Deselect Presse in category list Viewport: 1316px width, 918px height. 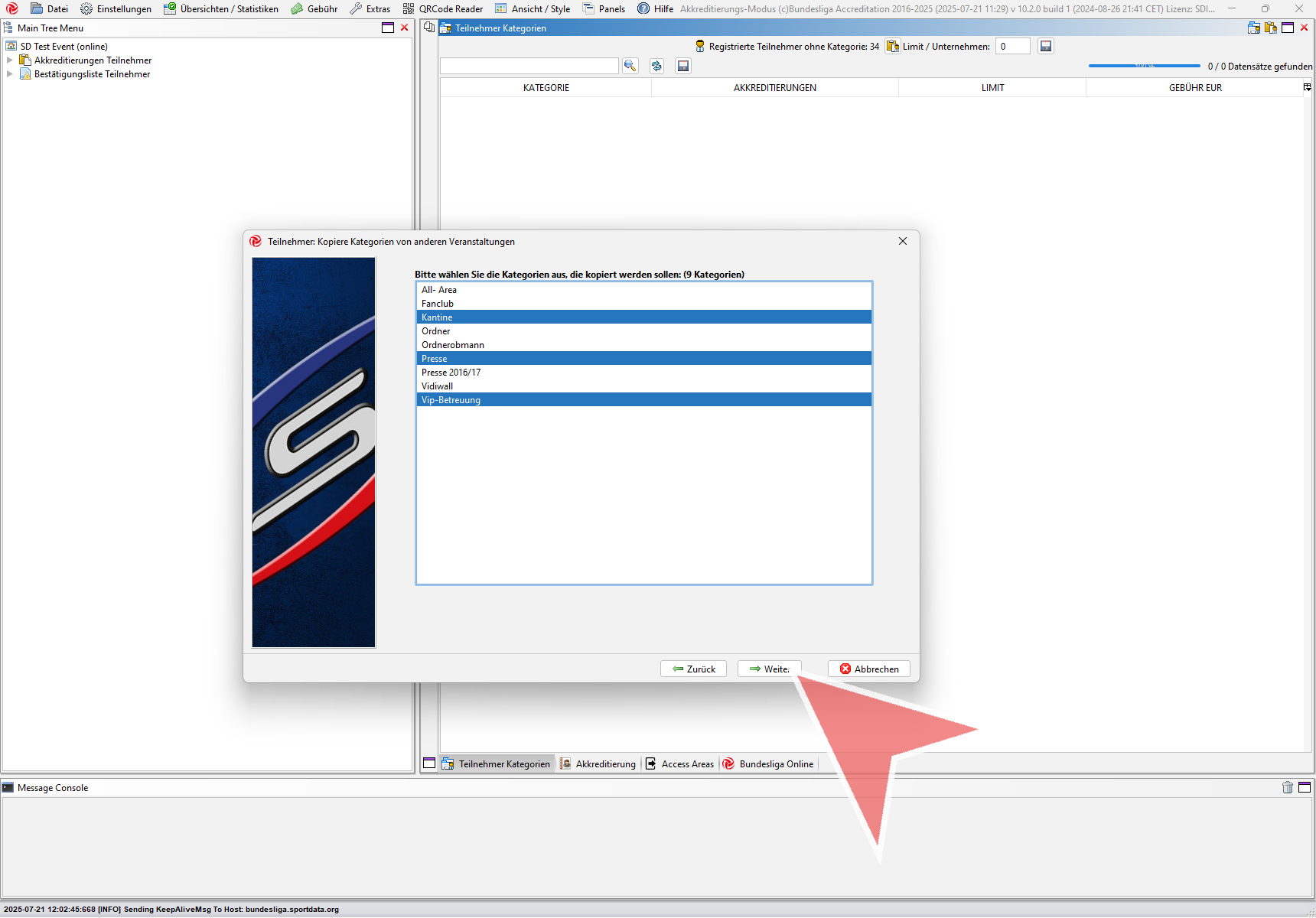(x=643, y=358)
